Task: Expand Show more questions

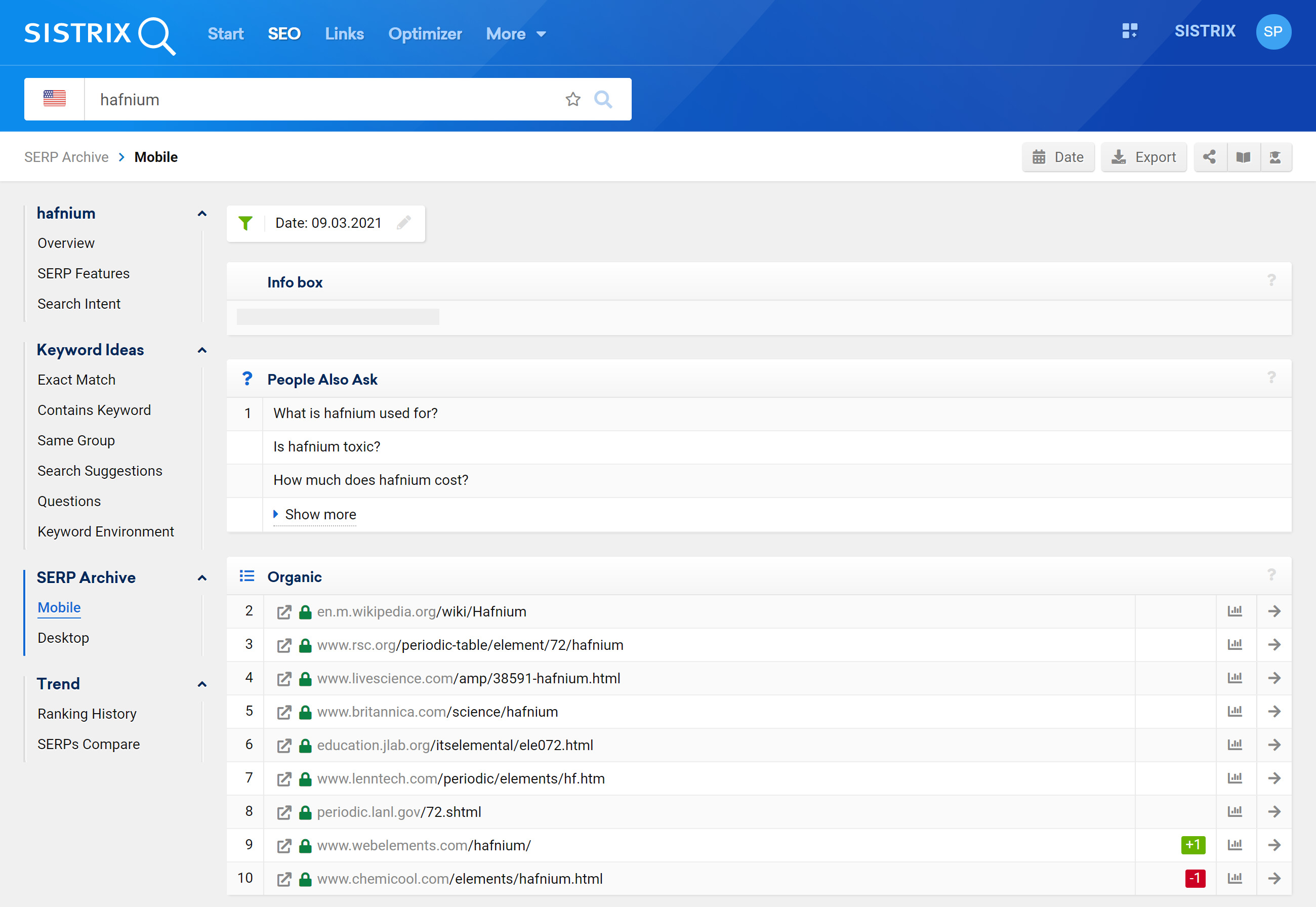Action: [315, 514]
